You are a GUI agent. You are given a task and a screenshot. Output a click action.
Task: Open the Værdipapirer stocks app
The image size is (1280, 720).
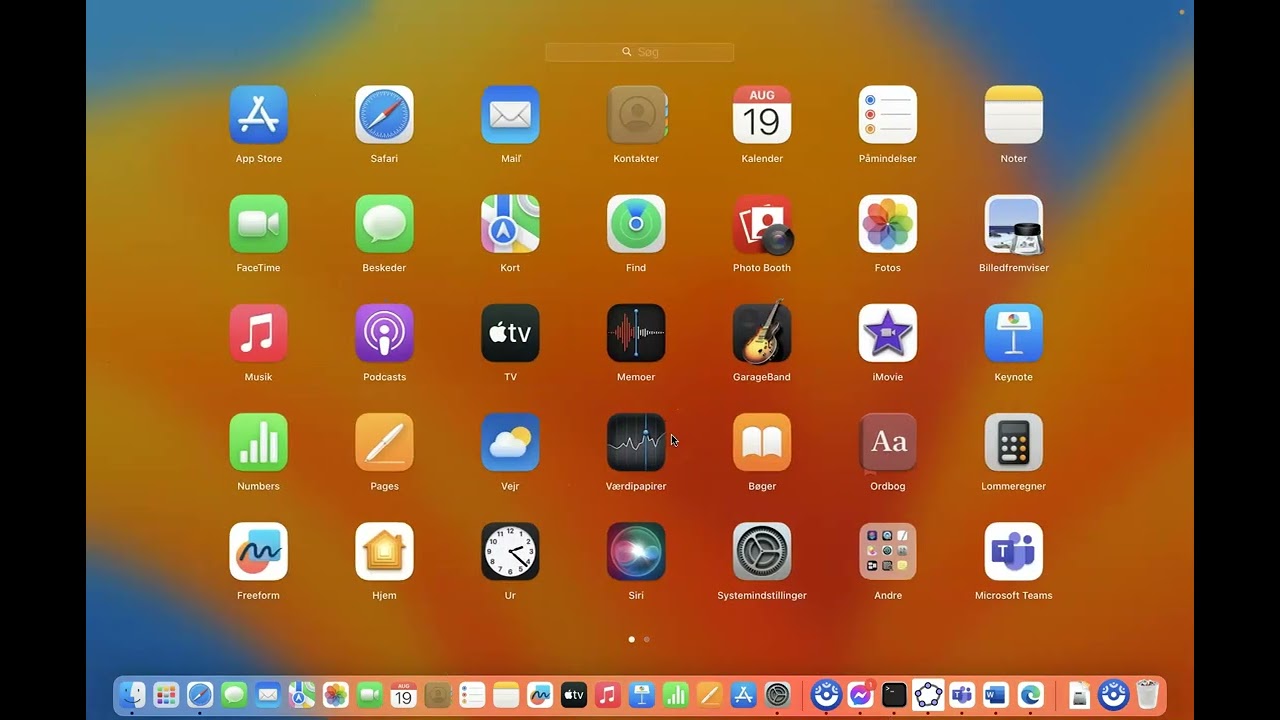[x=636, y=442]
